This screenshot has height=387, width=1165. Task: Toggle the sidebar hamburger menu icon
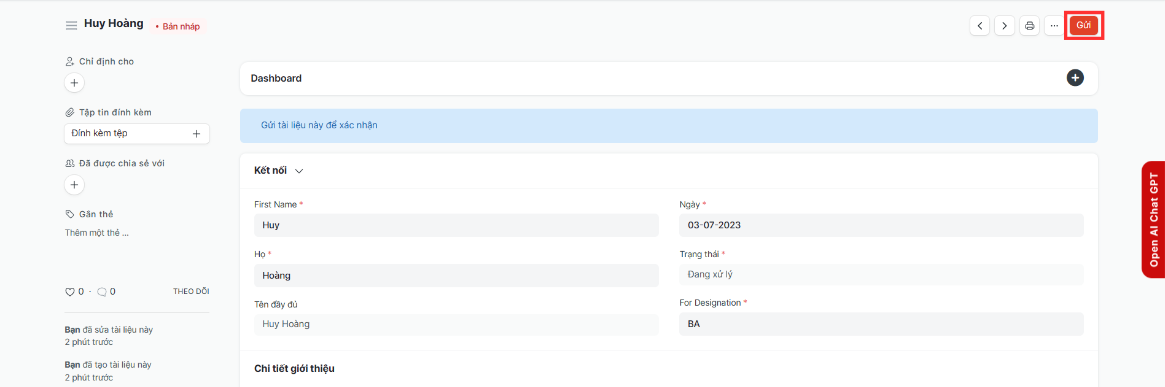click(x=71, y=25)
